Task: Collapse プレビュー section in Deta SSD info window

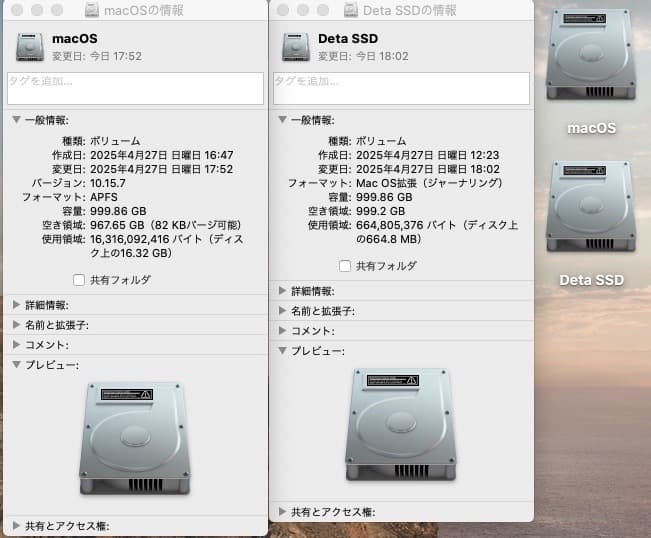Action: pyautogui.click(x=283, y=351)
